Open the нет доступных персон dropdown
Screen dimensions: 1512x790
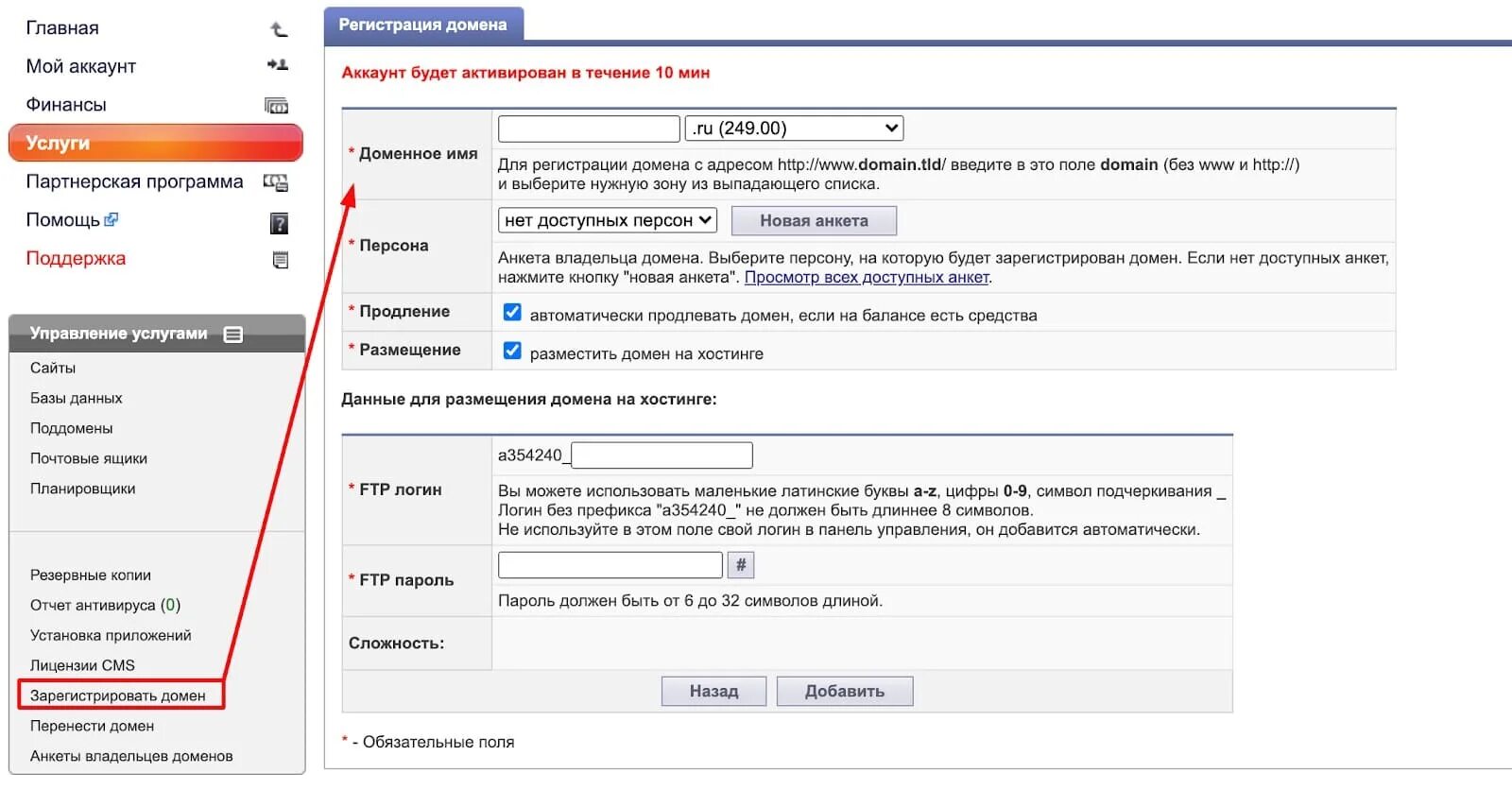608,220
